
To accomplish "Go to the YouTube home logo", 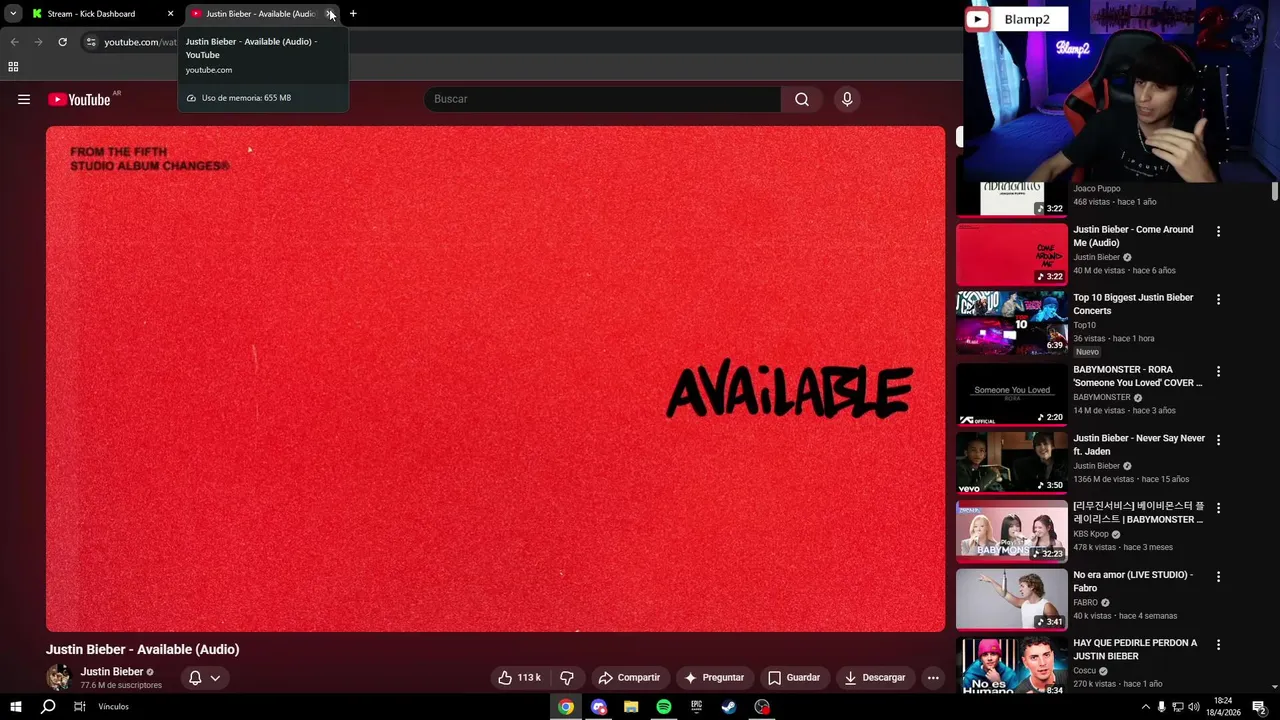I will click(x=79, y=99).
